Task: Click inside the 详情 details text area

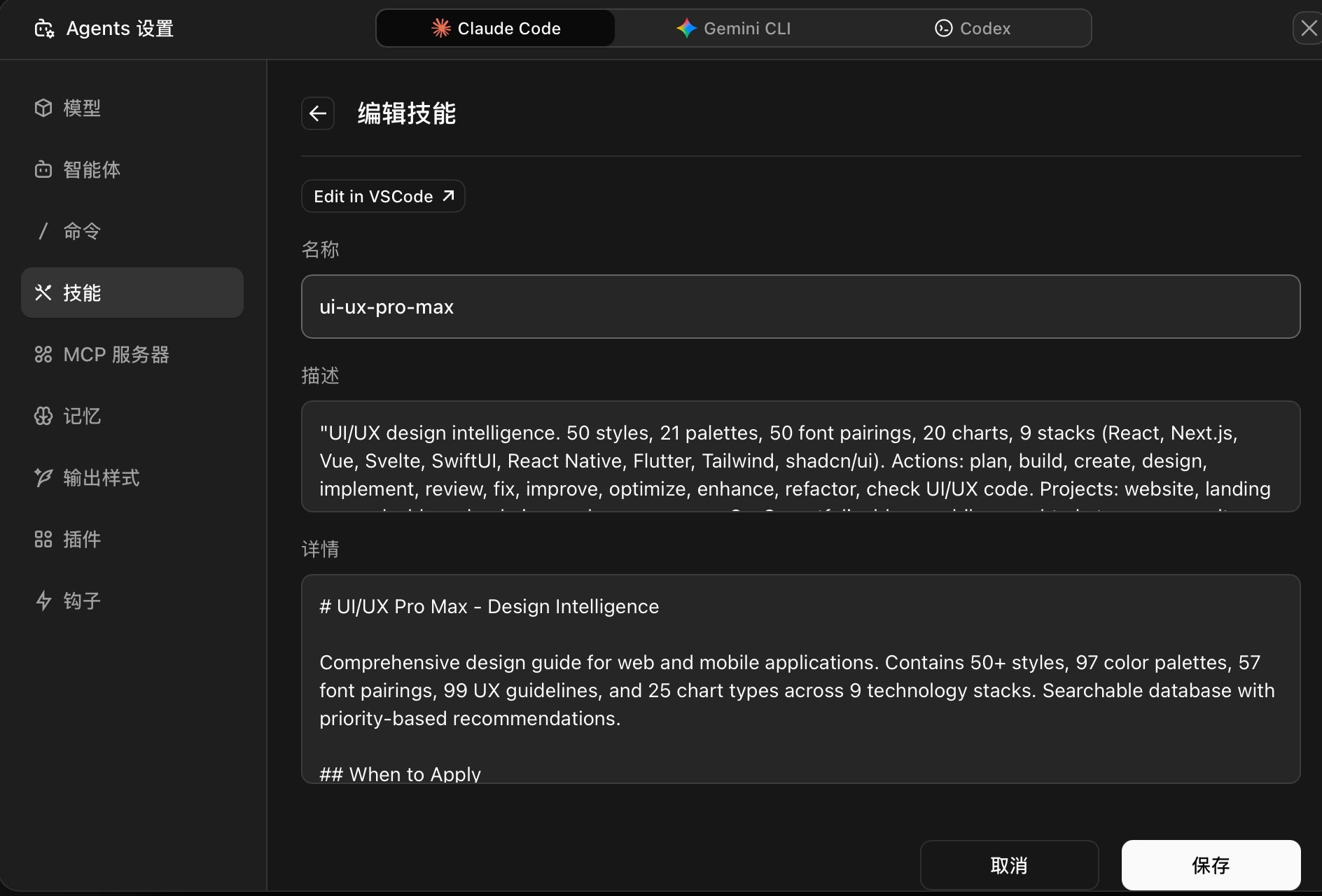Action: coord(800,679)
